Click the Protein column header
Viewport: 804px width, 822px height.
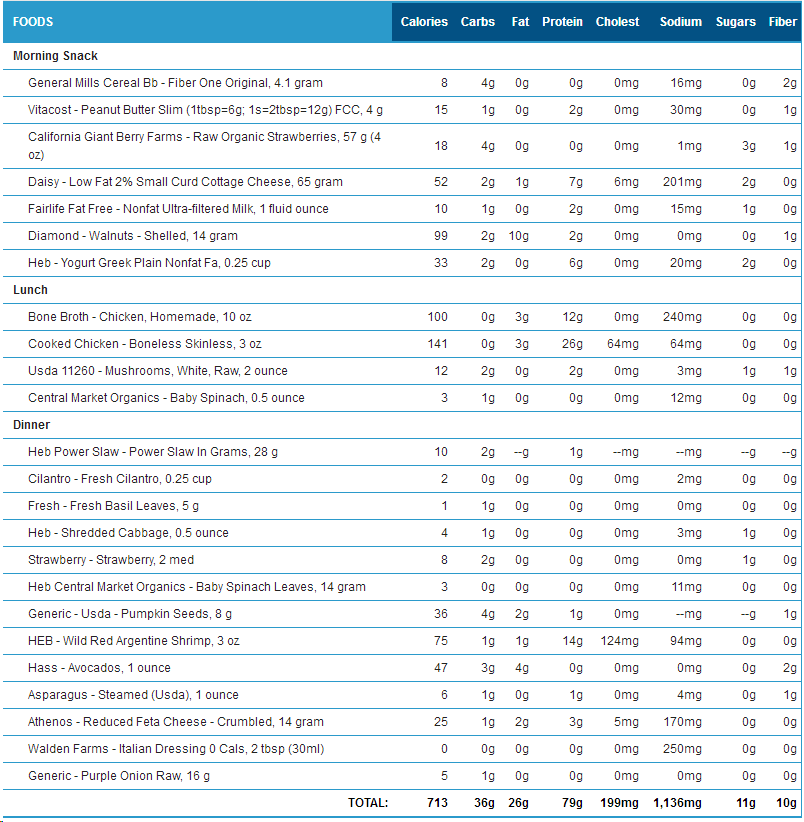(562, 22)
